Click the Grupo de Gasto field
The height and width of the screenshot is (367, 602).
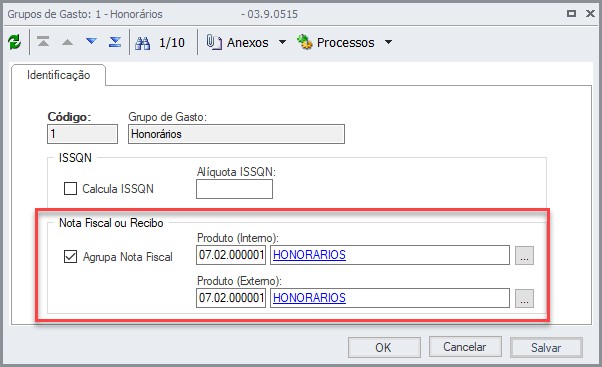coord(236,134)
